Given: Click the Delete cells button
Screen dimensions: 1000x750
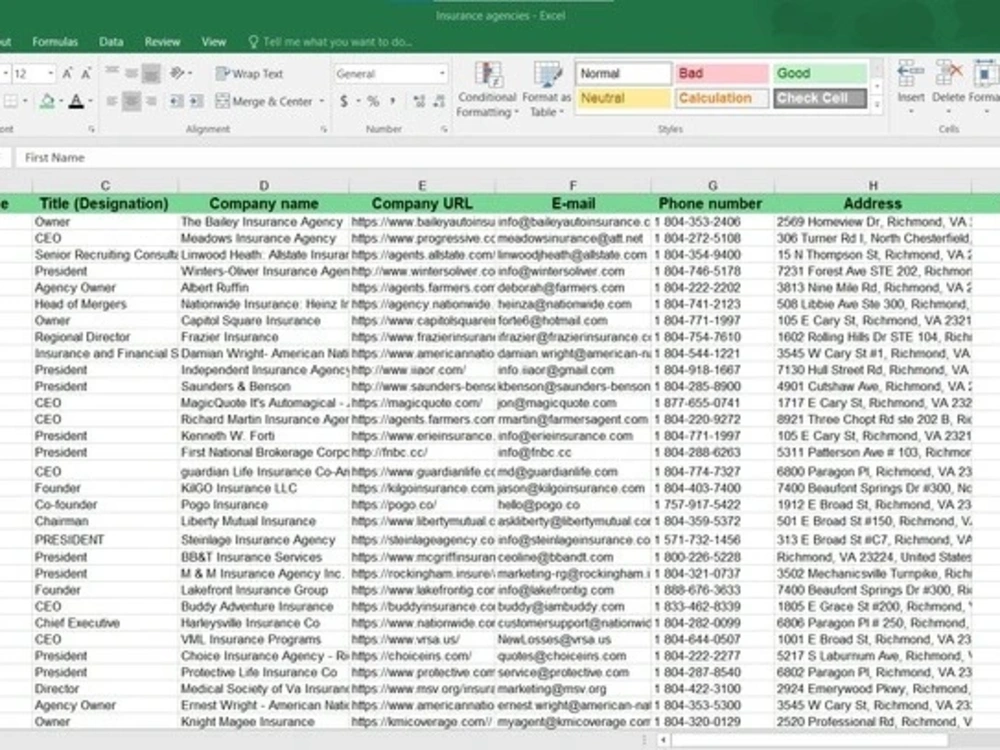Looking at the screenshot, I should tap(948, 88).
